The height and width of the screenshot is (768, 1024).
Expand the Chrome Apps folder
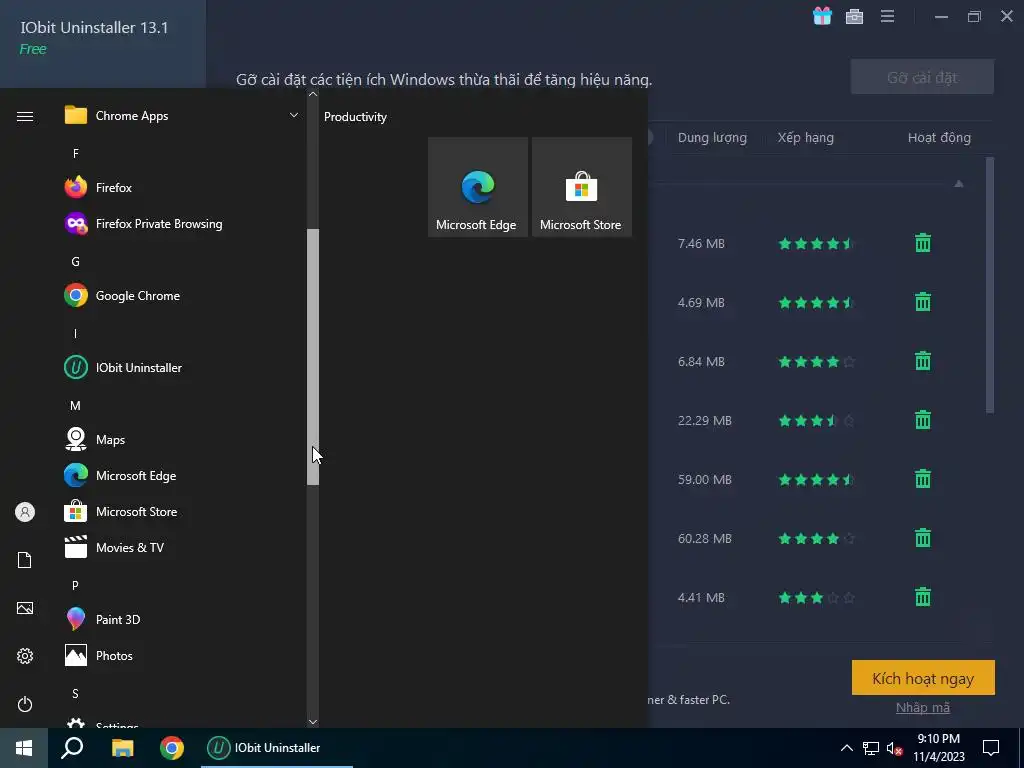click(182, 116)
